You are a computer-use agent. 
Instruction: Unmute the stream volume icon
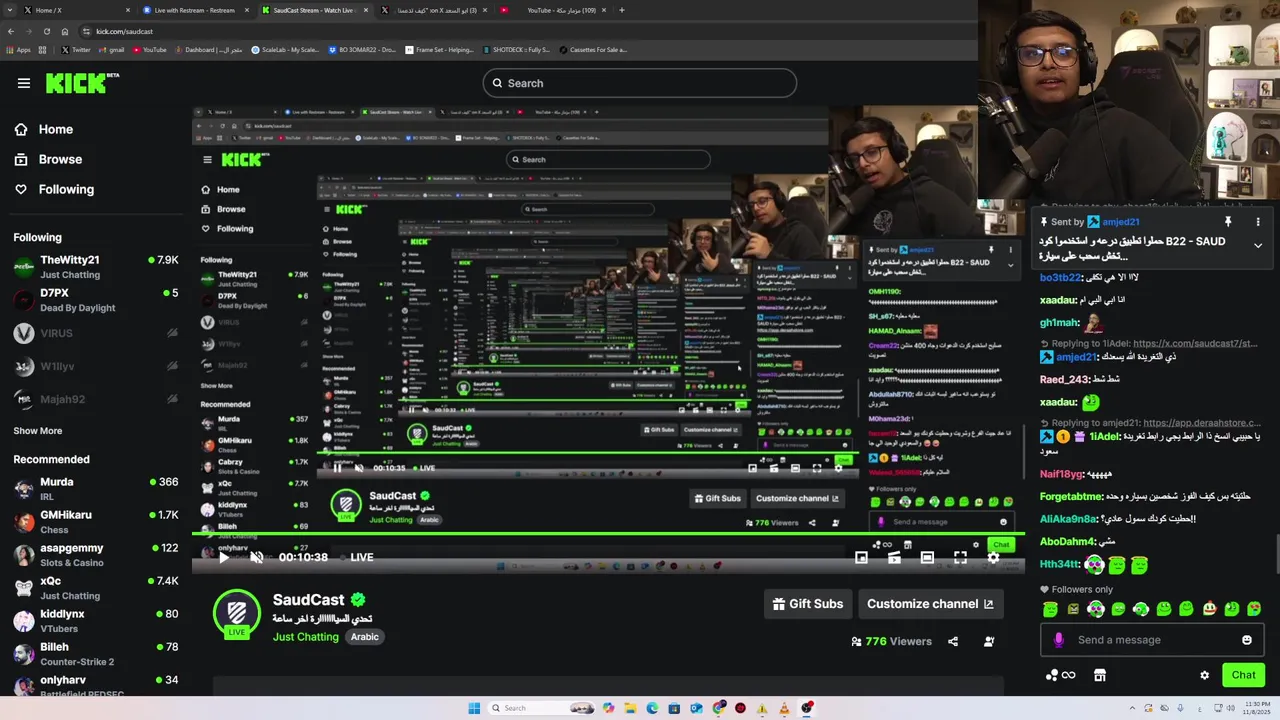256,557
